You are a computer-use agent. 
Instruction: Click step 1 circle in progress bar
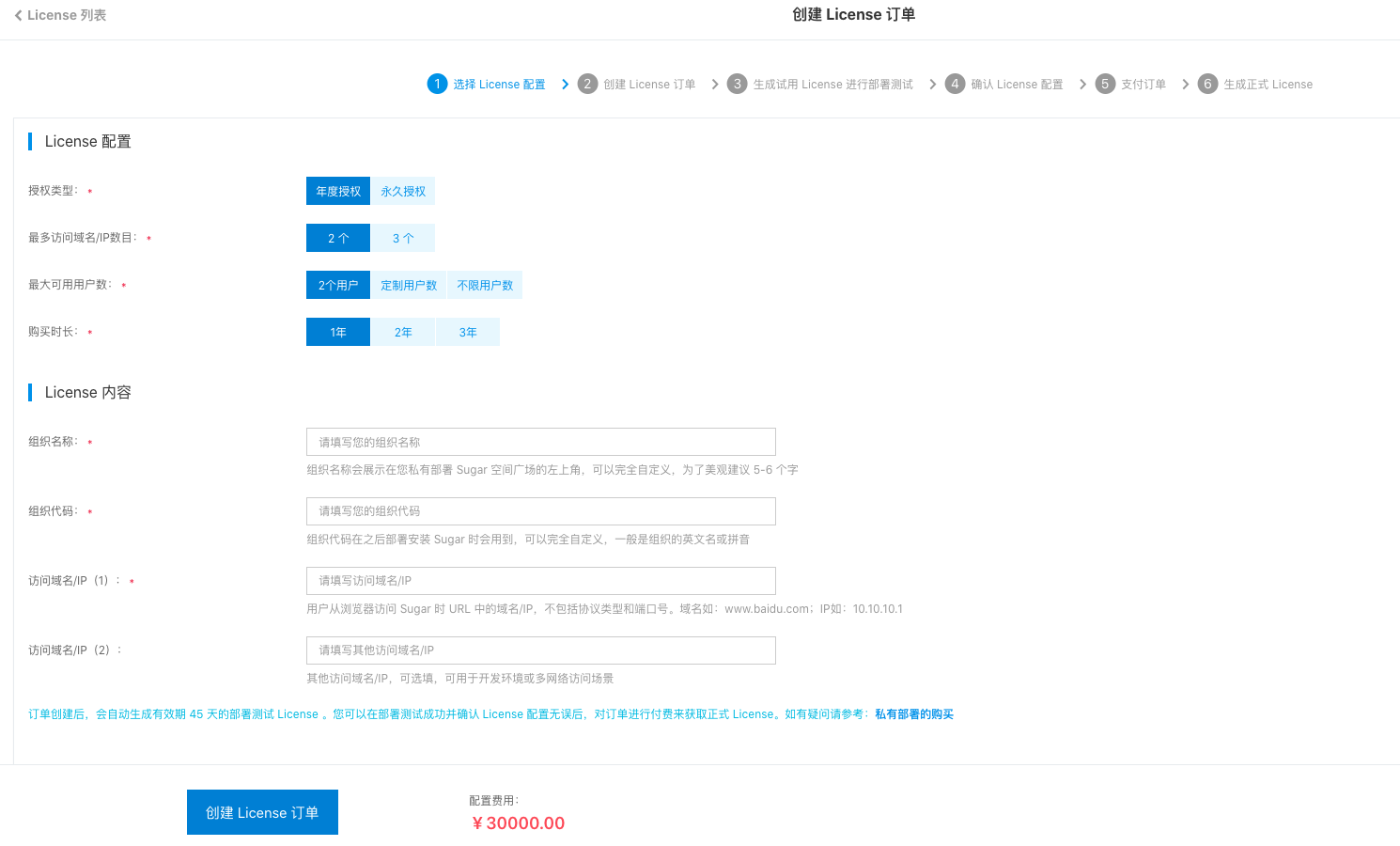coord(437,84)
